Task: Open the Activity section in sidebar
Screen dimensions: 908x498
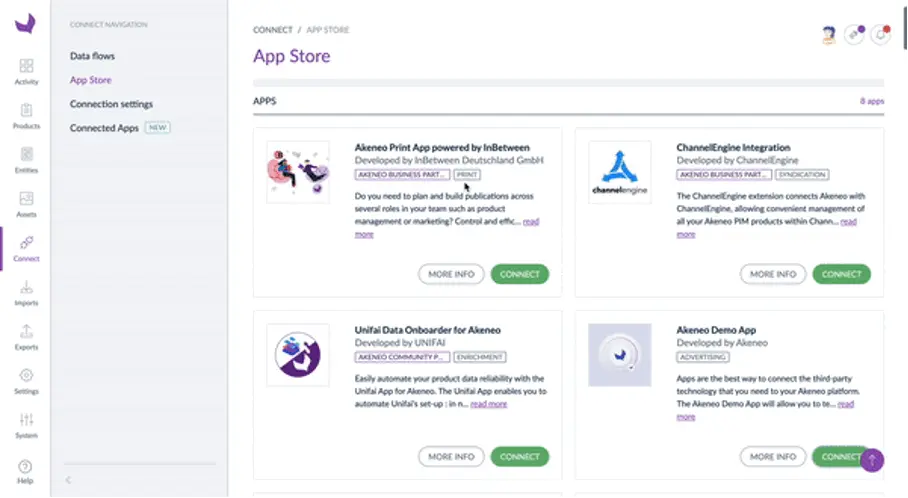Action: click(26, 70)
